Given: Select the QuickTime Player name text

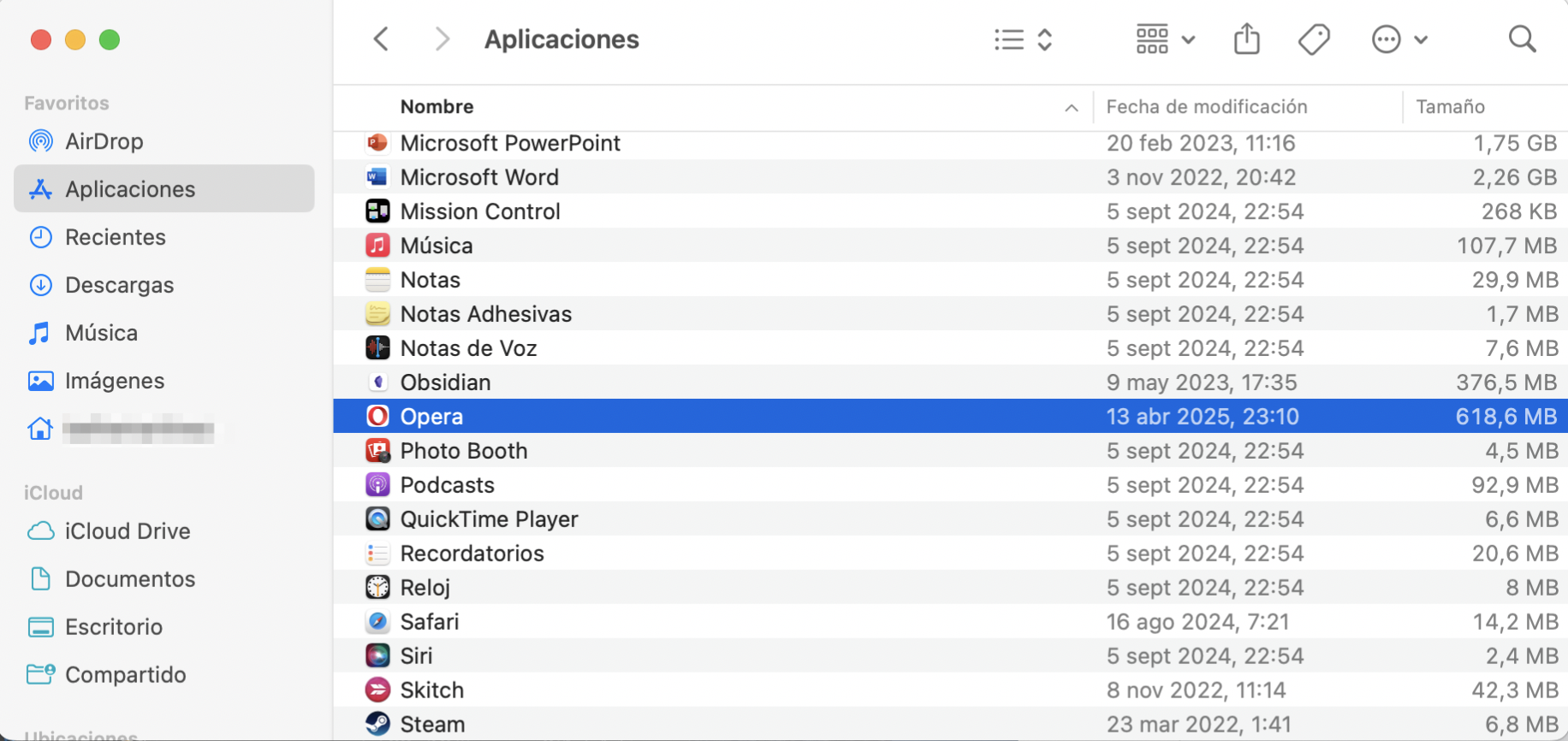Looking at the screenshot, I should click(490, 519).
